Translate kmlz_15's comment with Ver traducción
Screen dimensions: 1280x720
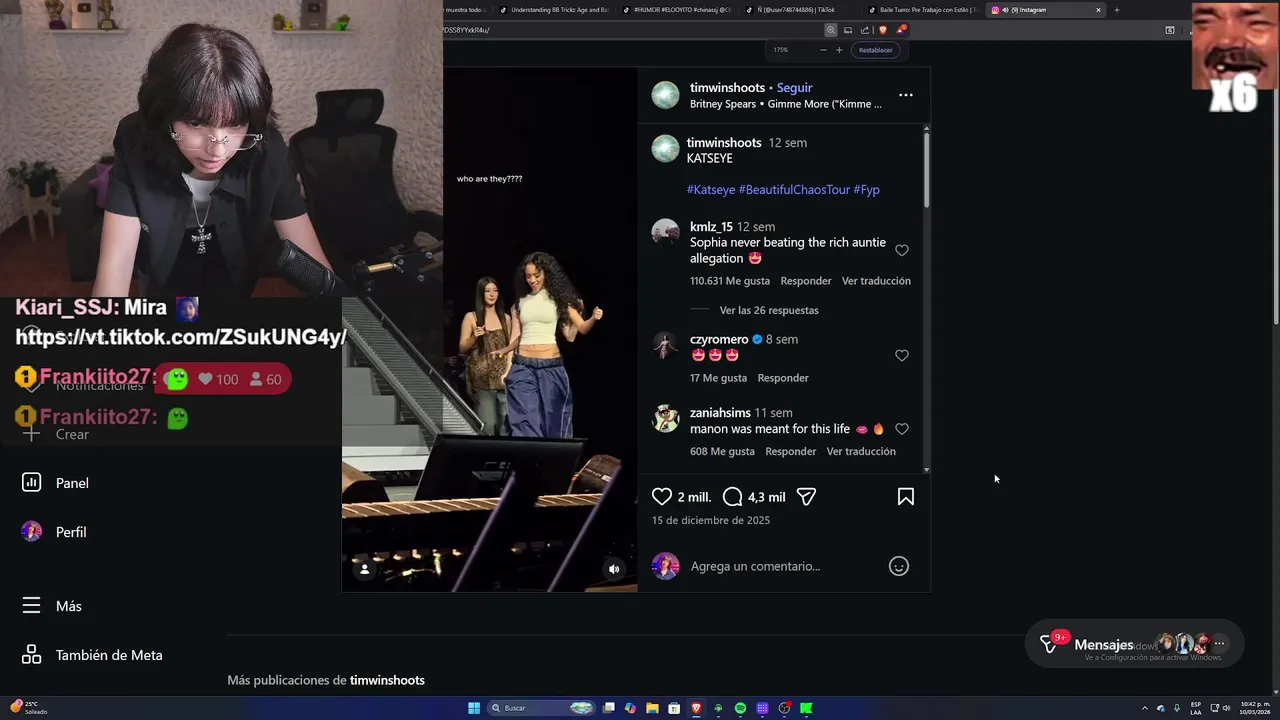pos(876,281)
